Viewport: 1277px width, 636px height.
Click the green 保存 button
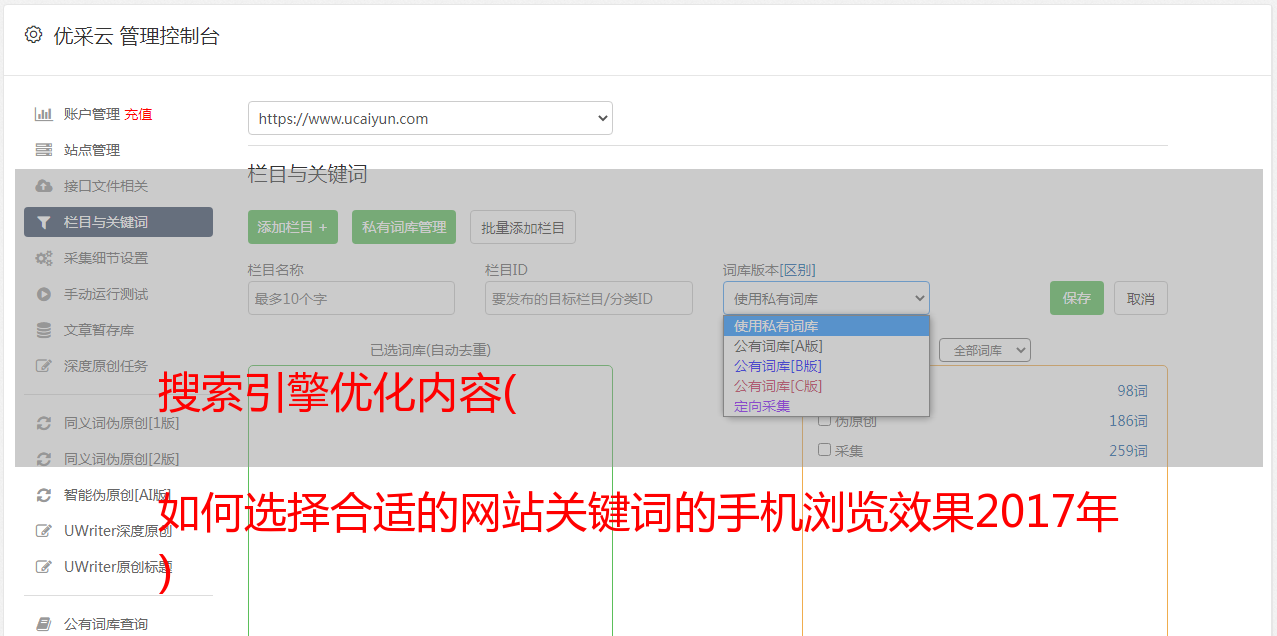pyautogui.click(x=1077, y=298)
